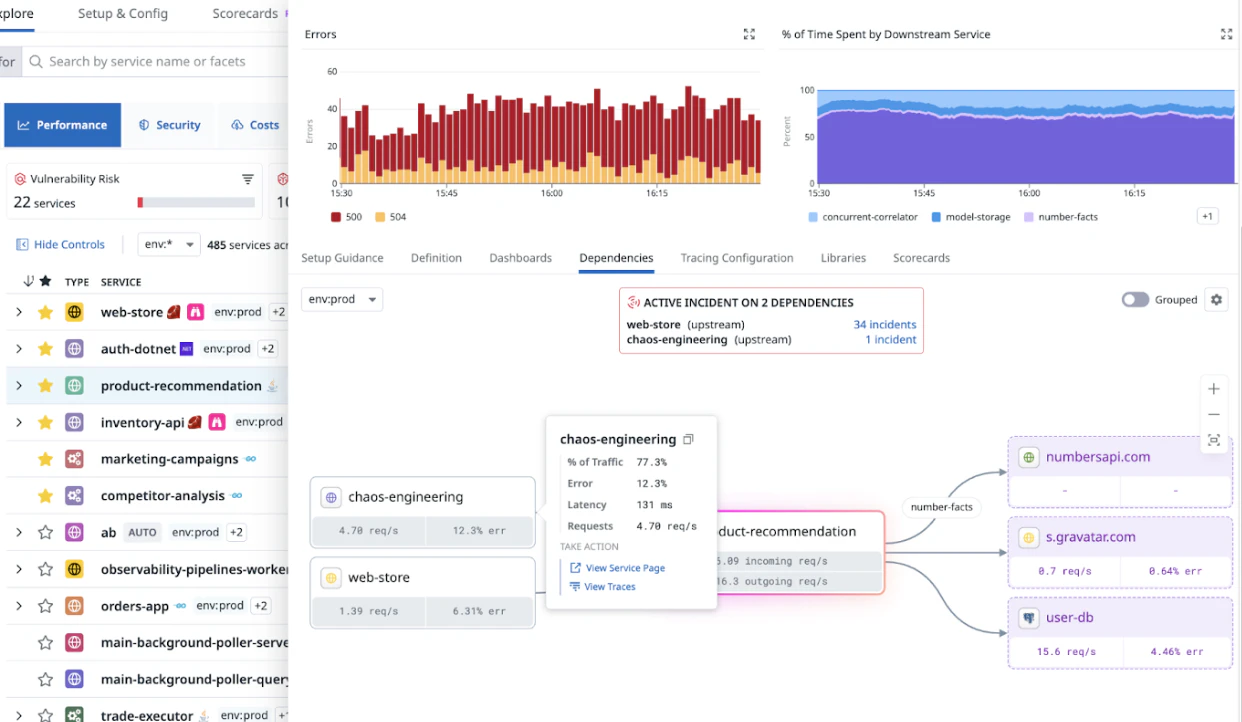Click the 504 error legend swatch

tap(380, 217)
